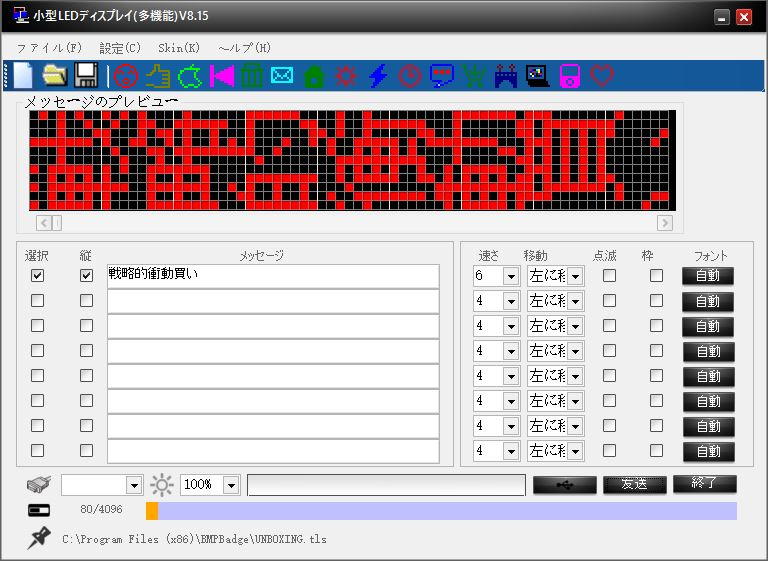Image resolution: width=768 pixels, height=561 pixels.
Task: Click the memory usage progress bar
Action: (x=441, y=511)
